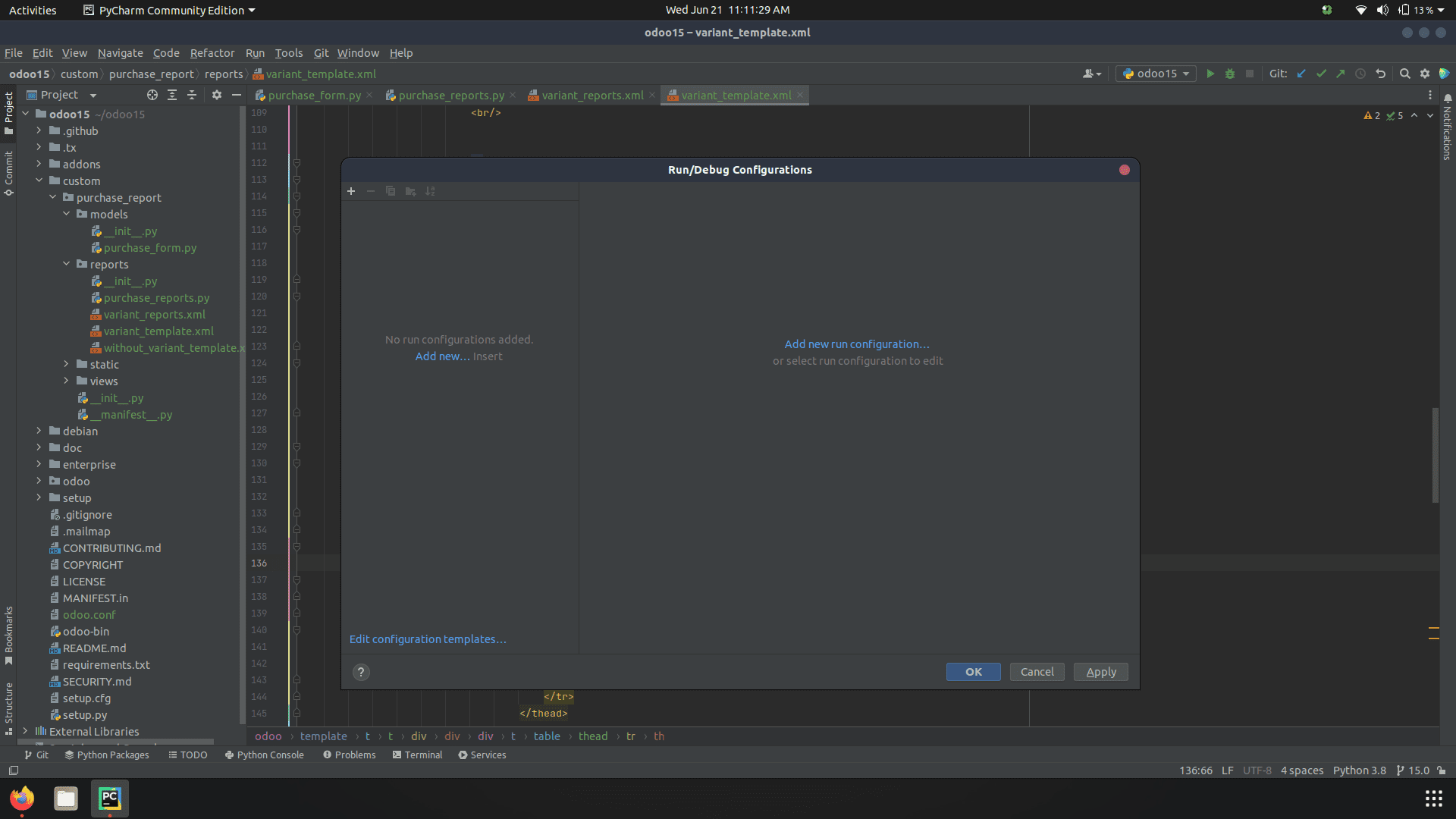Click Expand All icon in Project panel
This screenshot has width=1456, height=819.
coord(172,95)
